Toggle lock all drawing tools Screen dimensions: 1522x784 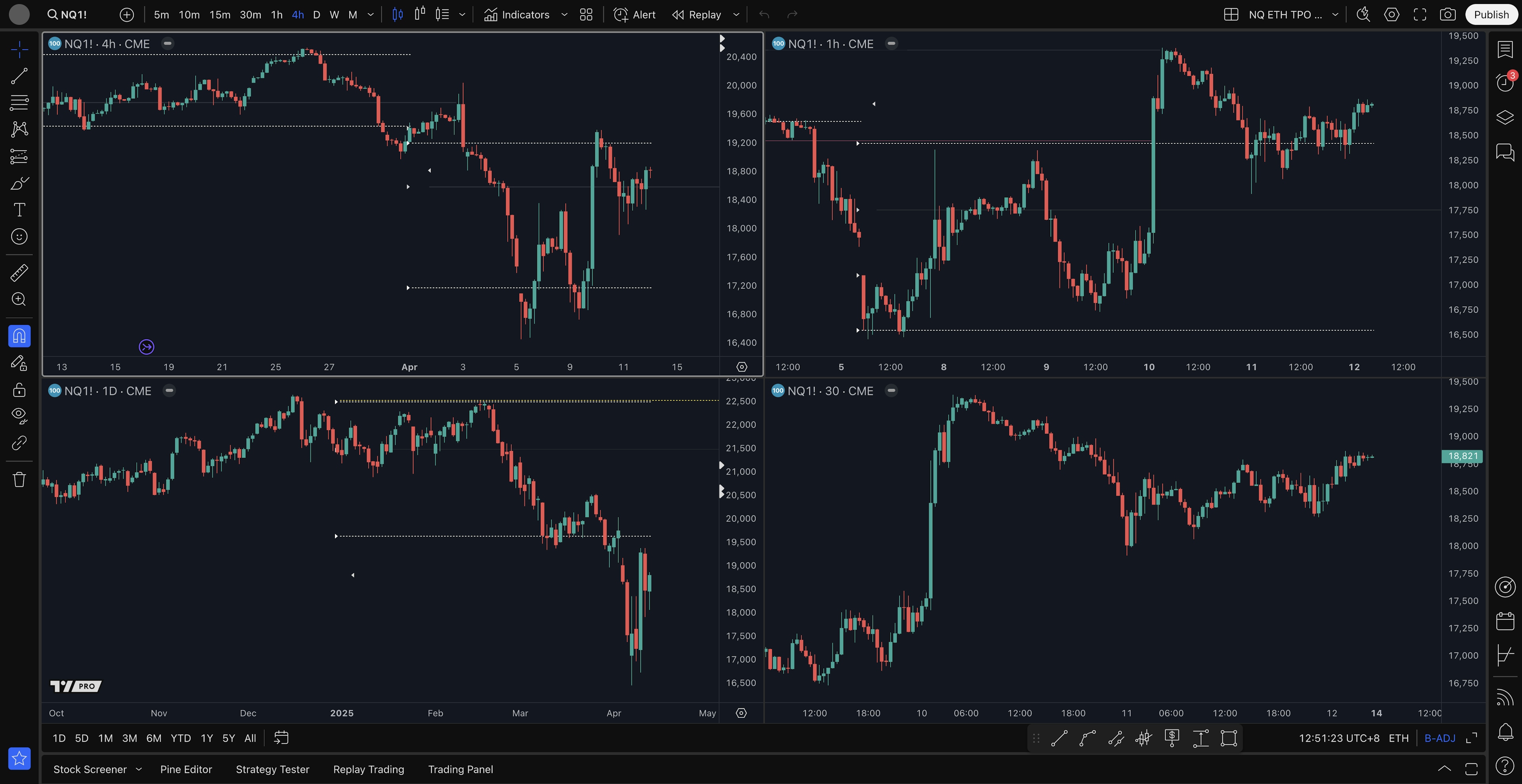click(19, 390)
